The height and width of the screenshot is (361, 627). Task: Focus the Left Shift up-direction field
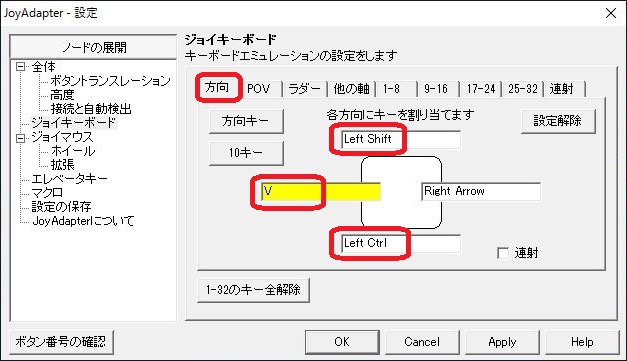point(401,140)
